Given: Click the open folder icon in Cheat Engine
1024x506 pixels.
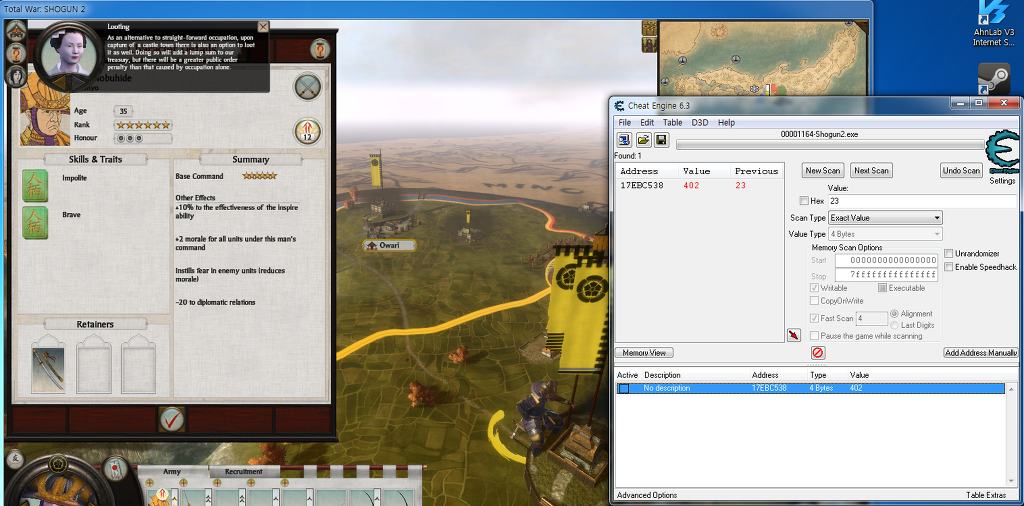Looking at the screenshot, I should click(x=643, y=140).
